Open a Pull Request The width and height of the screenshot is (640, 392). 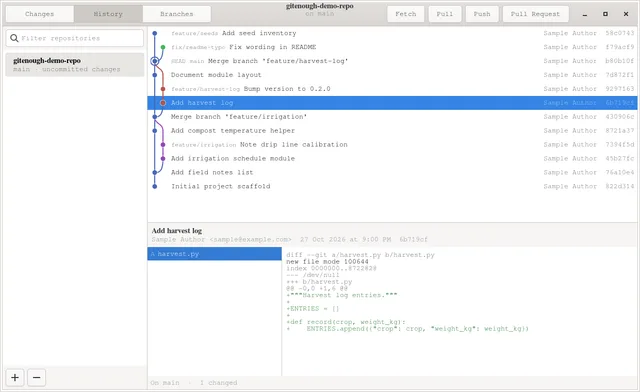[x=536, y=14]
